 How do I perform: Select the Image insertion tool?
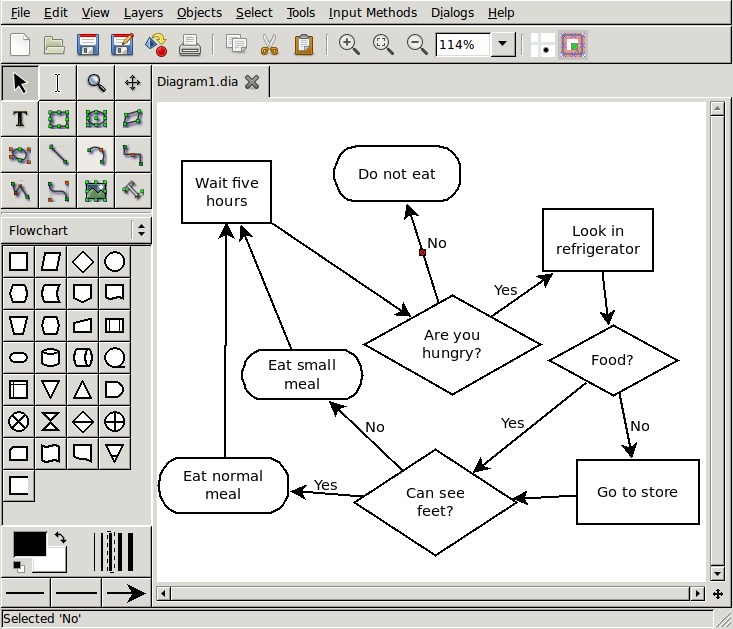coord(95,189)
